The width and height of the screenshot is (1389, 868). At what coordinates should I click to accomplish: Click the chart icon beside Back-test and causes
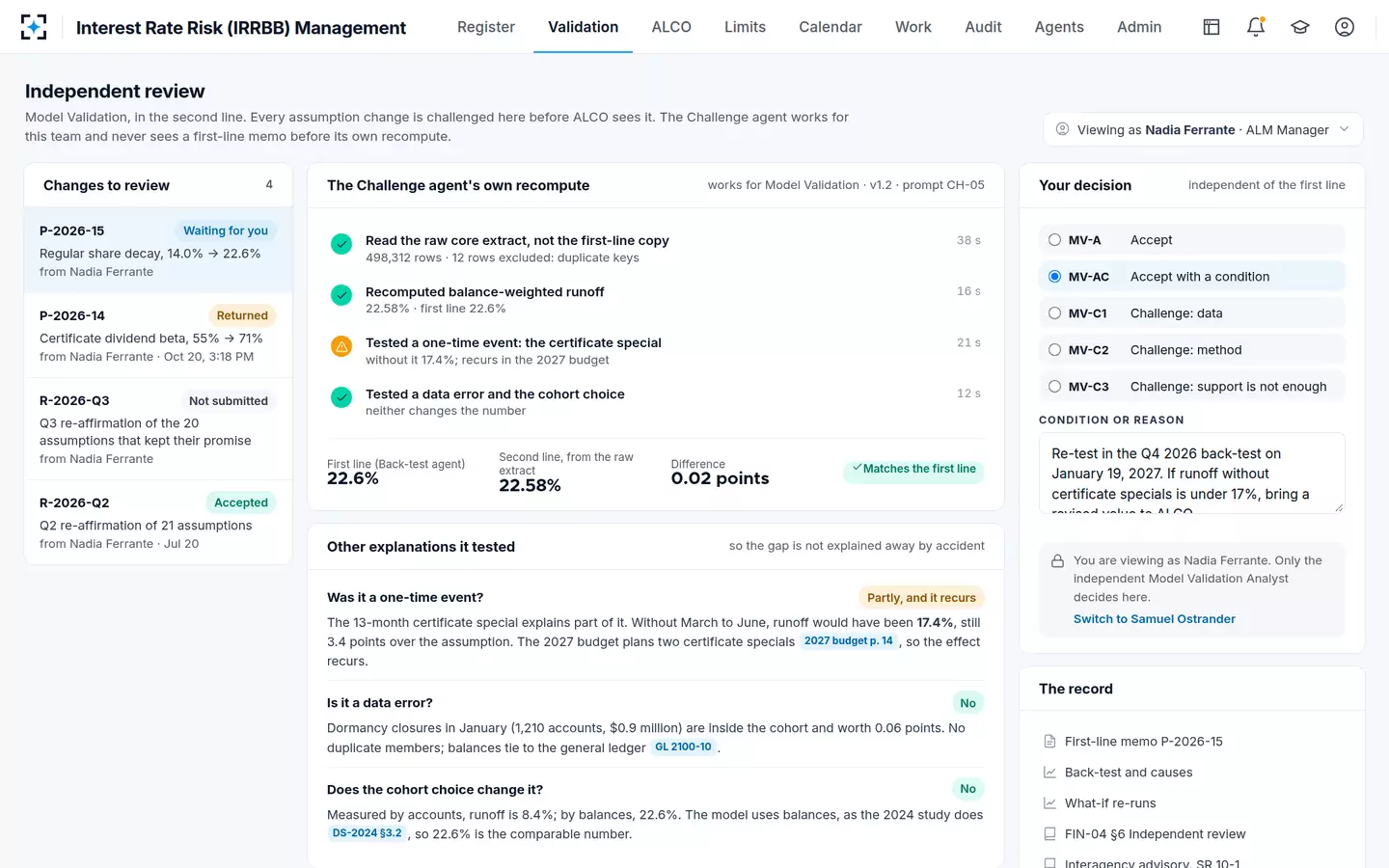(1049, 773)
